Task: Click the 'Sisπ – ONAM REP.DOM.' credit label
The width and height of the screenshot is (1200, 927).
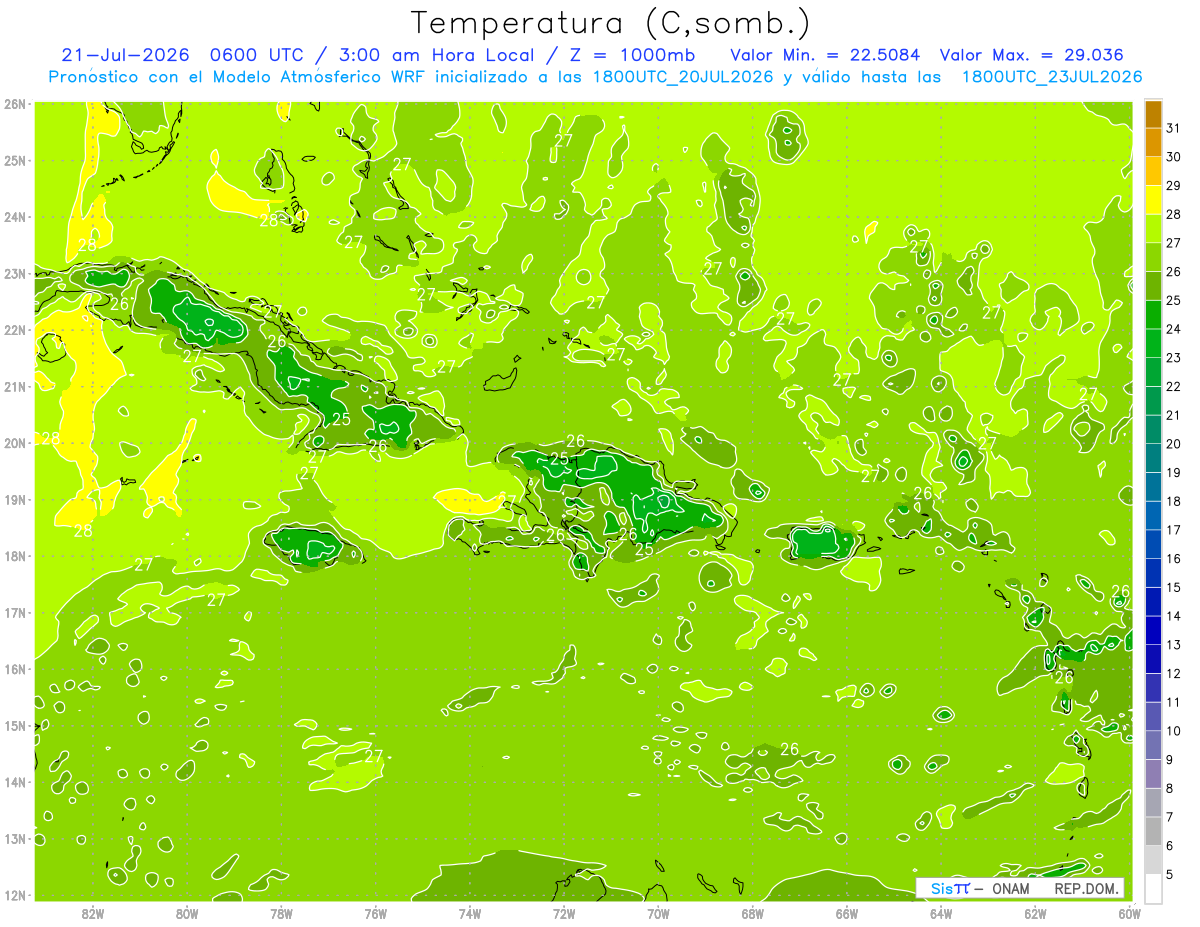Action: 1019,888
